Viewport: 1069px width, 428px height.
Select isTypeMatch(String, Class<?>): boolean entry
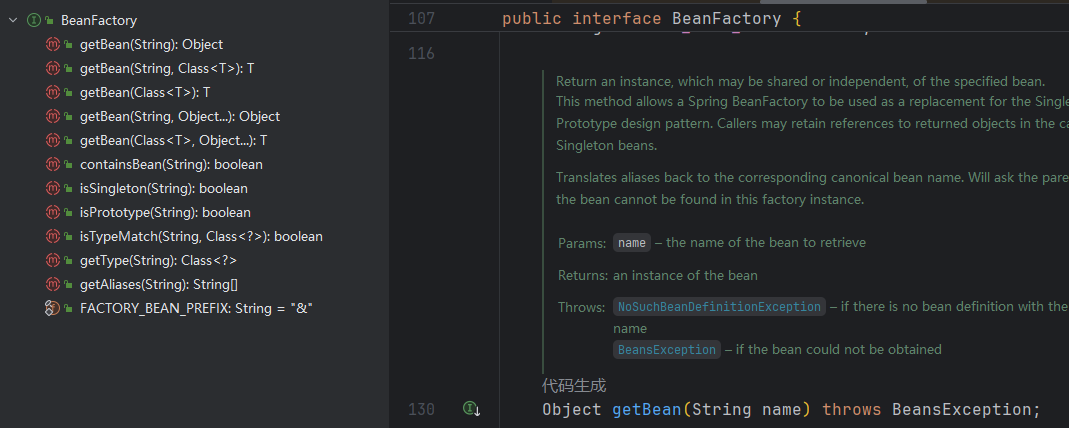point(201,236)
